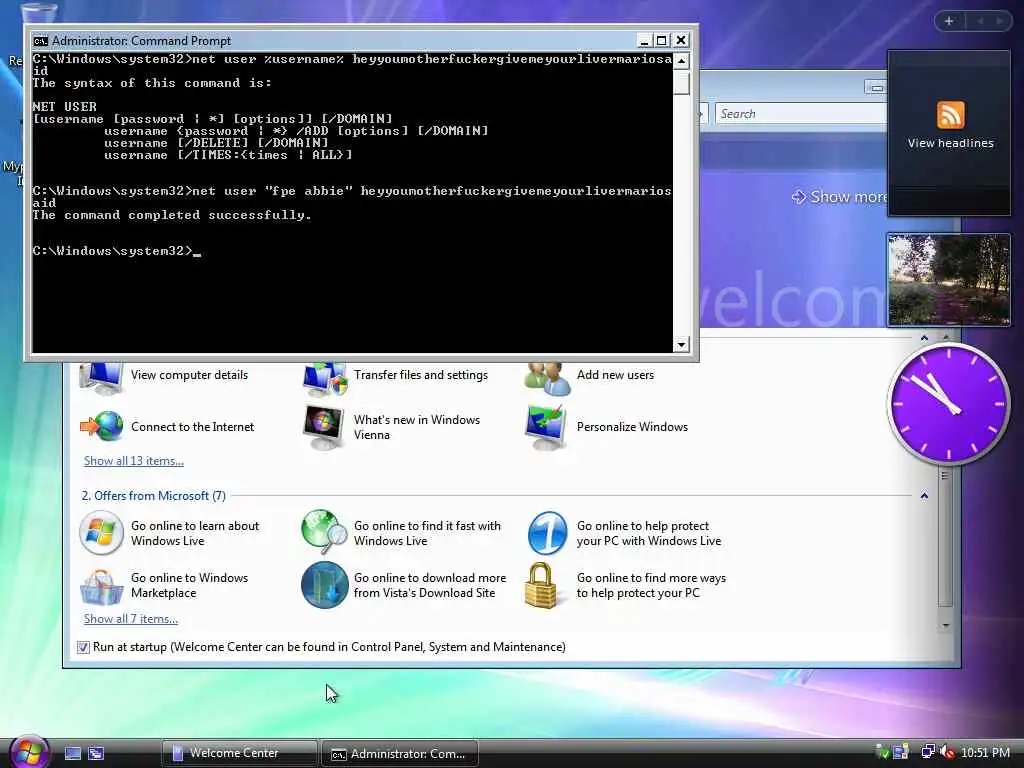Image resolution: width=1024 pixels, height=768 pixels.
Task: Click the taskbar clock showing 10:51 PM
Action: click(985, 753)
